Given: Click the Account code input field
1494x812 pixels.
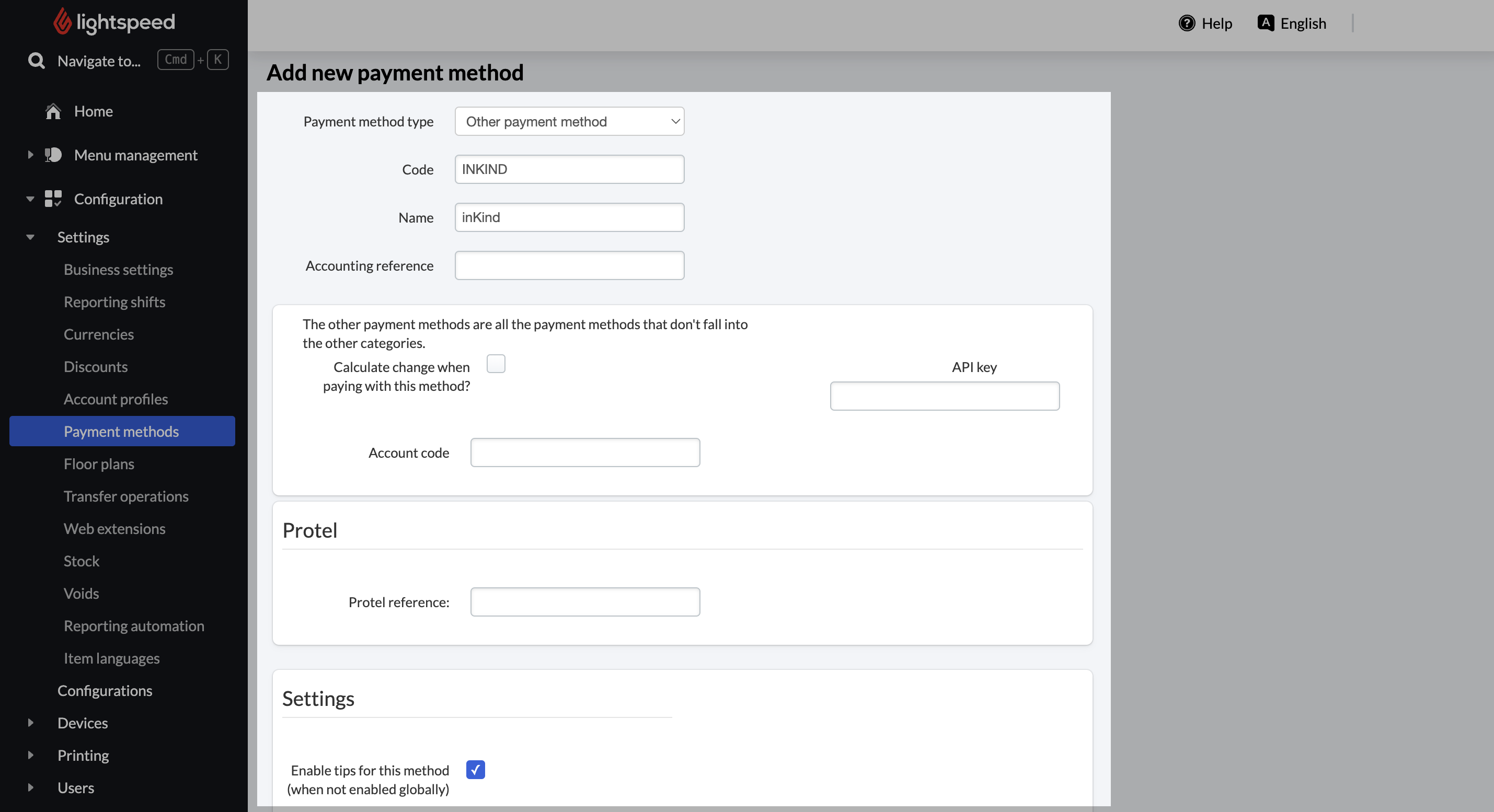Looking at the screenshot, I should coord(585,453).
